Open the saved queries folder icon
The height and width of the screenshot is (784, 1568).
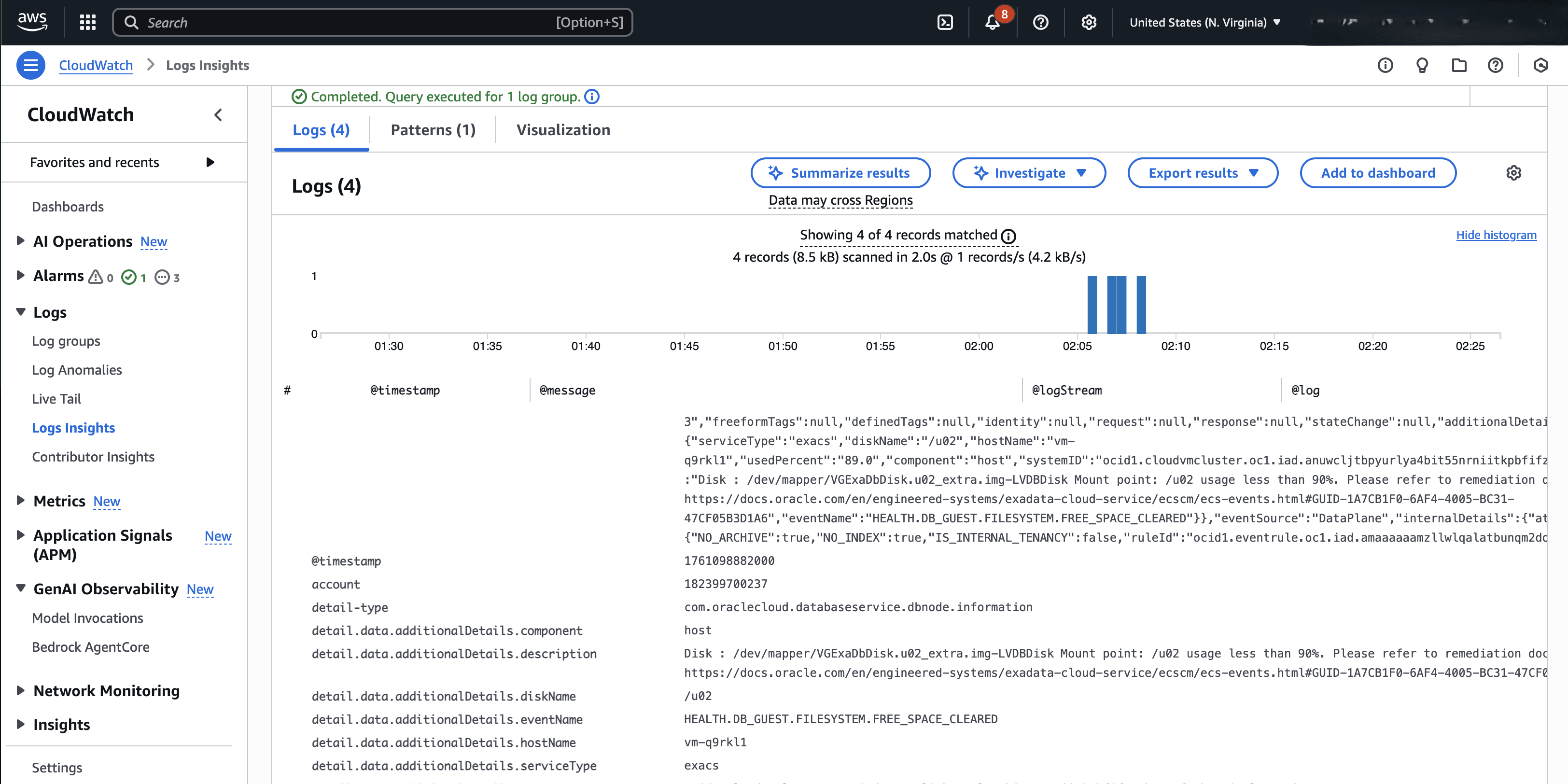(x=1459, y=65)
